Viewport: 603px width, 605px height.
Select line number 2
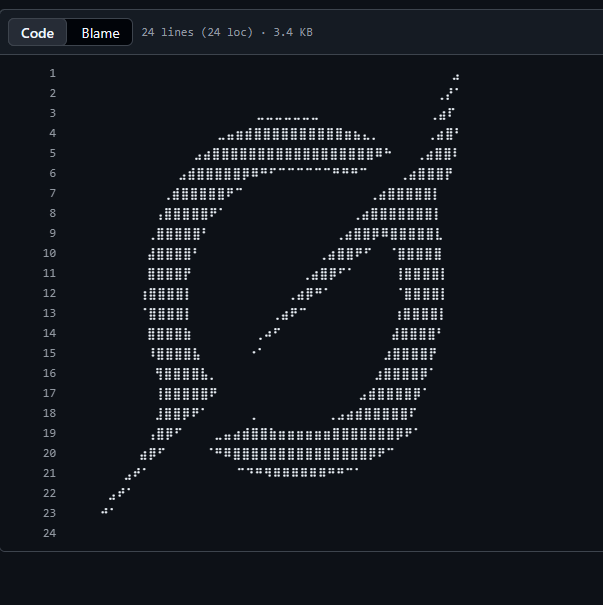point(53,93)
